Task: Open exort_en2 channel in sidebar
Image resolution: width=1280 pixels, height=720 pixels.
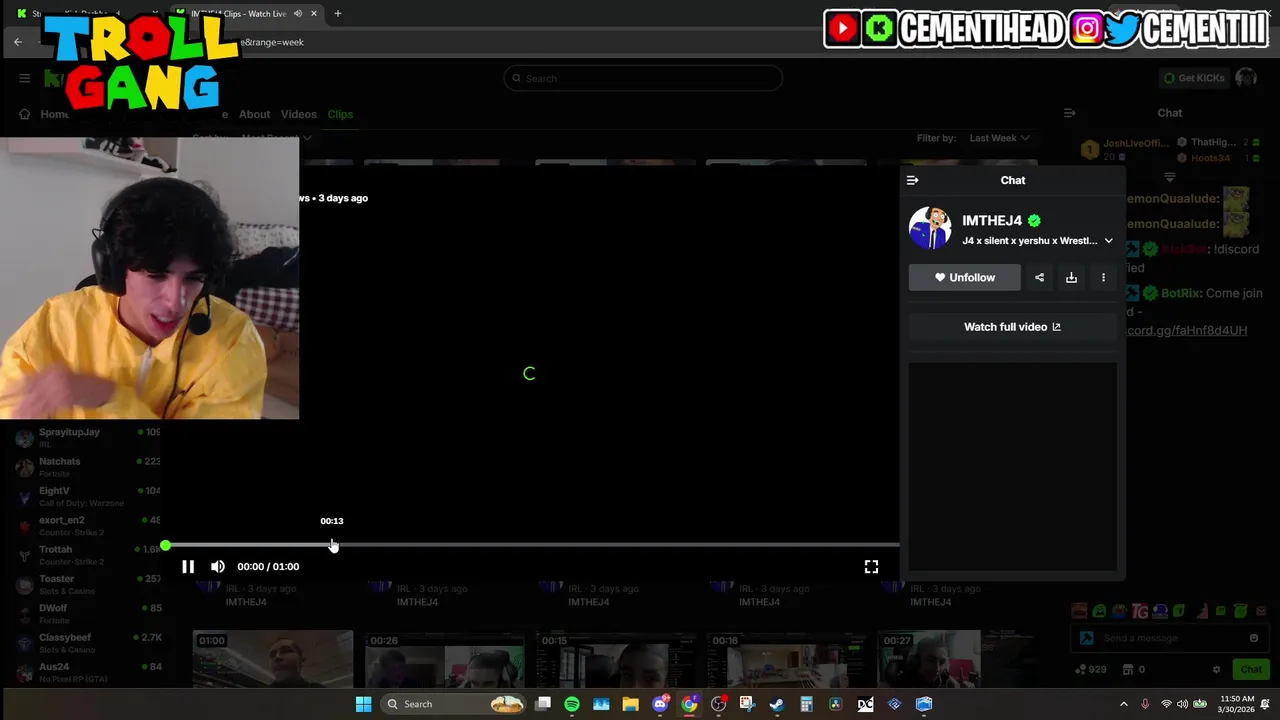Action: pyautogui.click(x=88, y=525)
